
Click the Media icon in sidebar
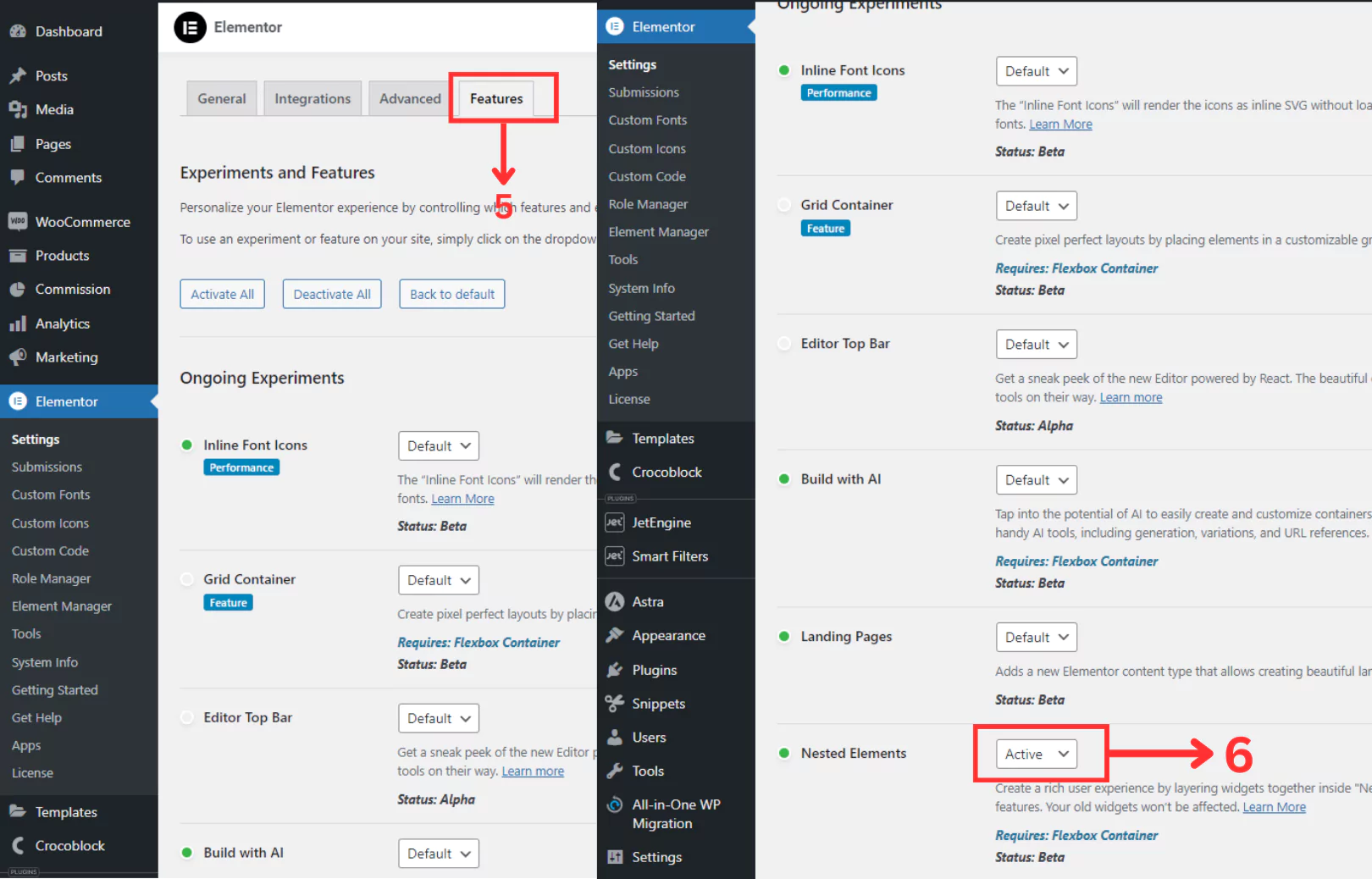(18, 109)
